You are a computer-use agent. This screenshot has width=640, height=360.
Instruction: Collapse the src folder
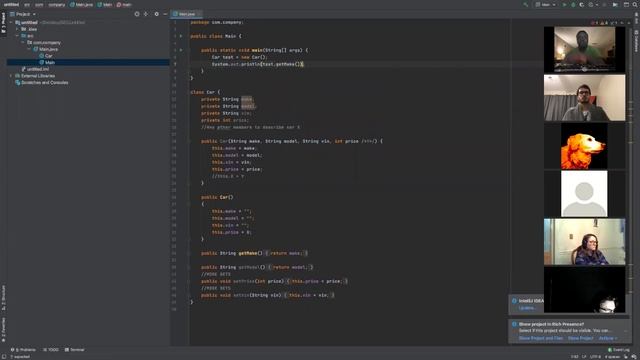point(17,36)
